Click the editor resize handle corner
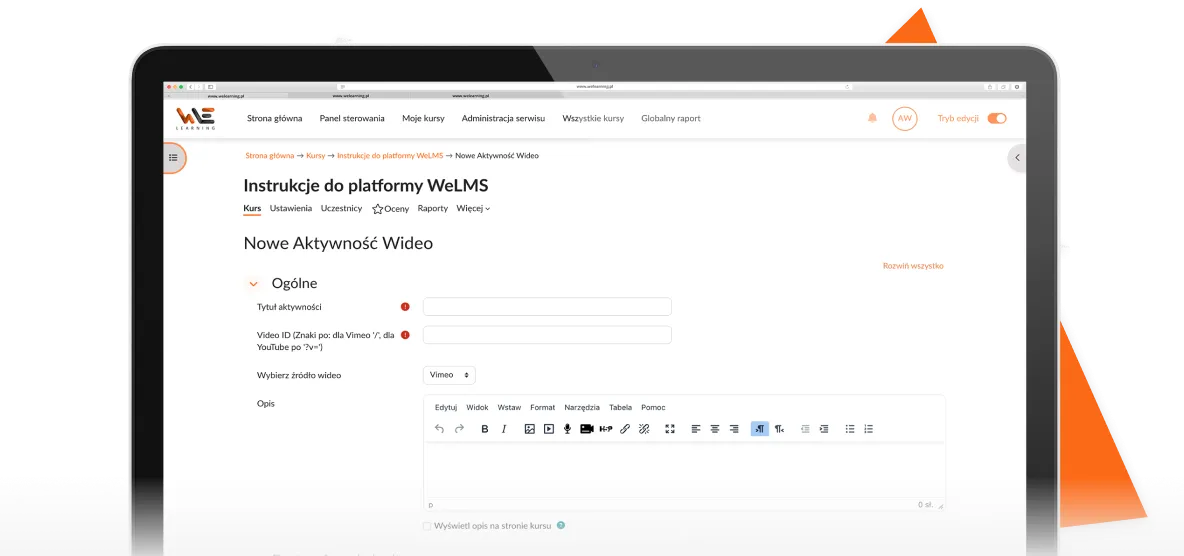Viewport: 1184px width, 556px height. pos(940,505)
